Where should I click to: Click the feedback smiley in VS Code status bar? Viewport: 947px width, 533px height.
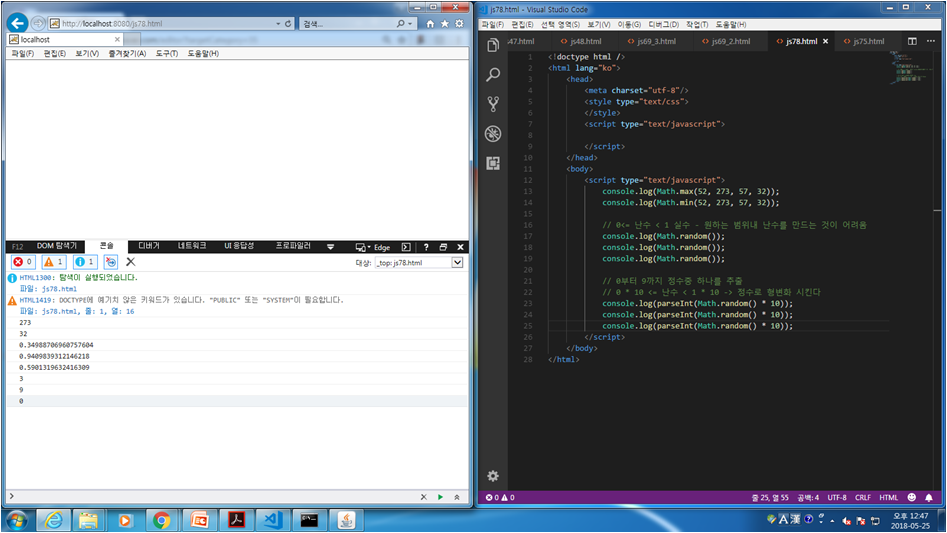coord(911,497)
